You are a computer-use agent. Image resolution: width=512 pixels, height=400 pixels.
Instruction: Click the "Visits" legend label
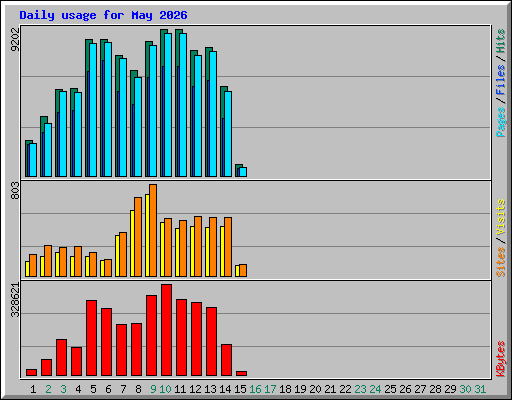[x=501, y=218]
